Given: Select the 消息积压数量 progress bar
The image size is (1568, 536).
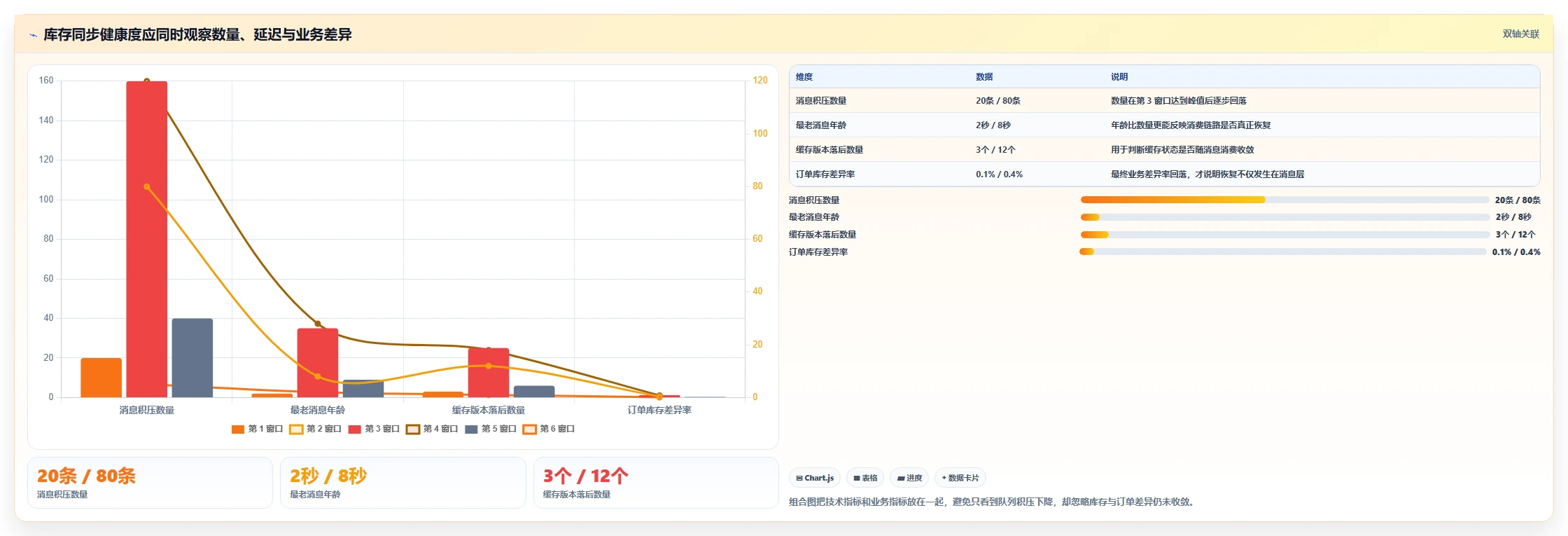Looking at the screenshot, I should pyautogui.click(x=1284, y=200).
